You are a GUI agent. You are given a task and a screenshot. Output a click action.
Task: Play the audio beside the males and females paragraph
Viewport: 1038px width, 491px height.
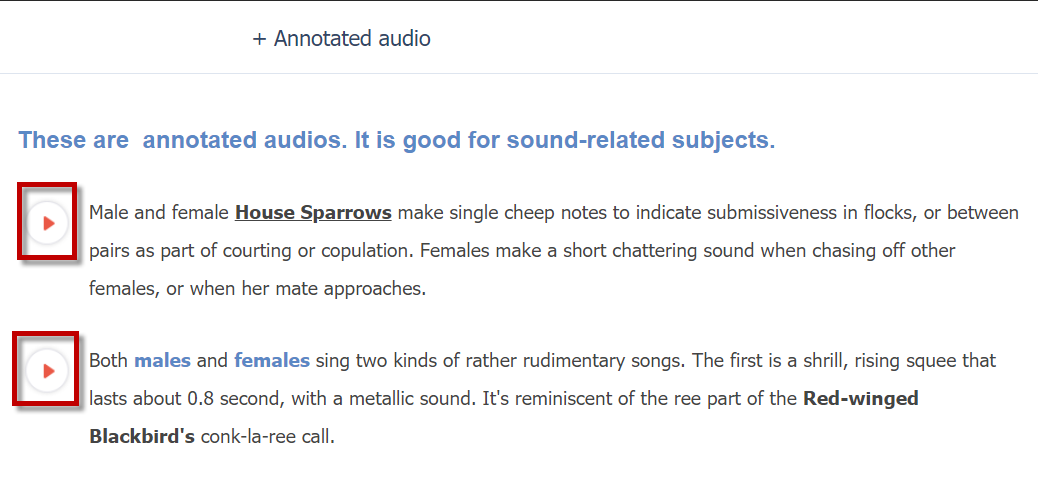(x=48, y=371)
